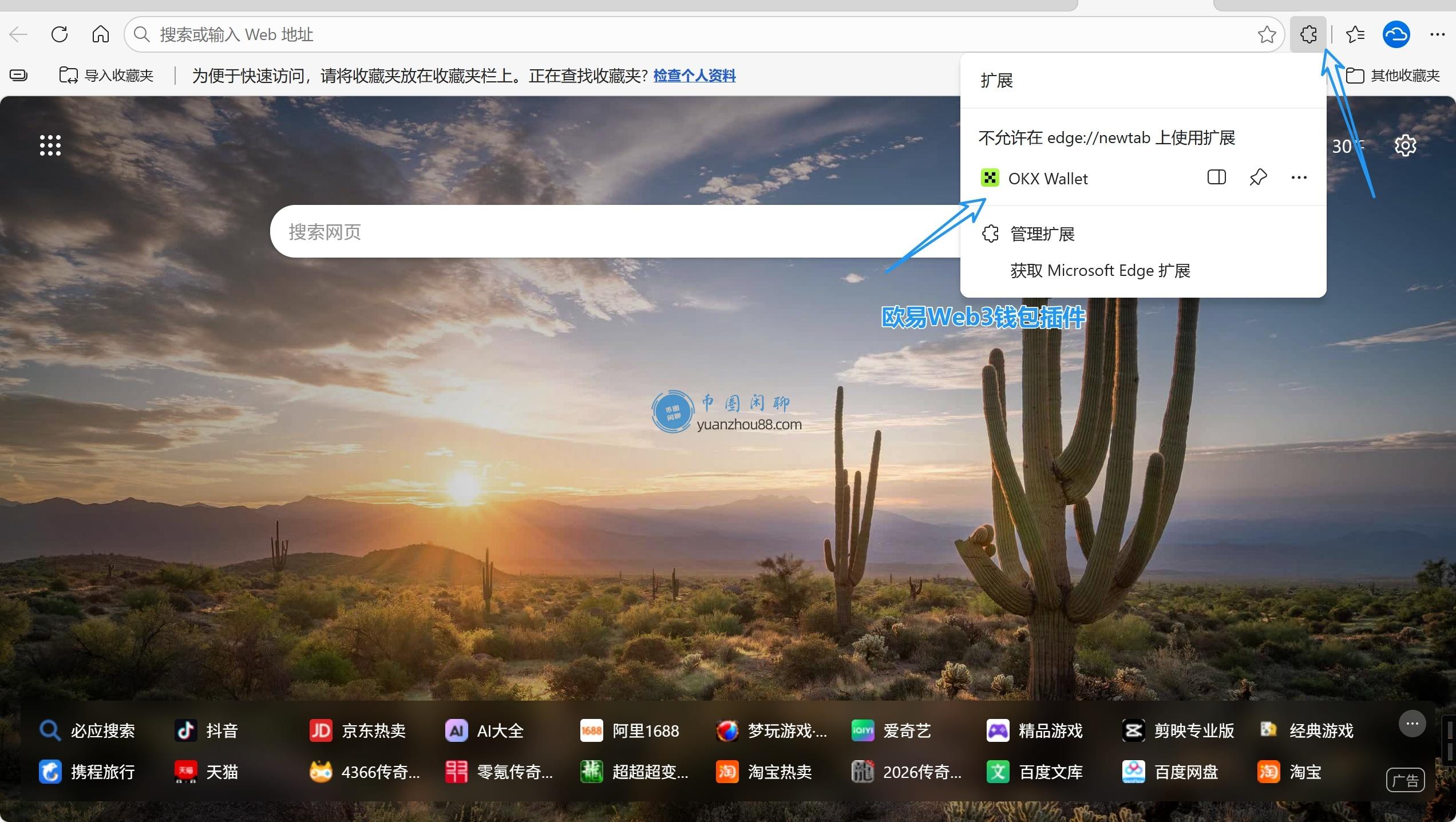Open browser settings and more menu
Image resolution: width=1456 pixels, height=822 pixels.
point(1437,34)
